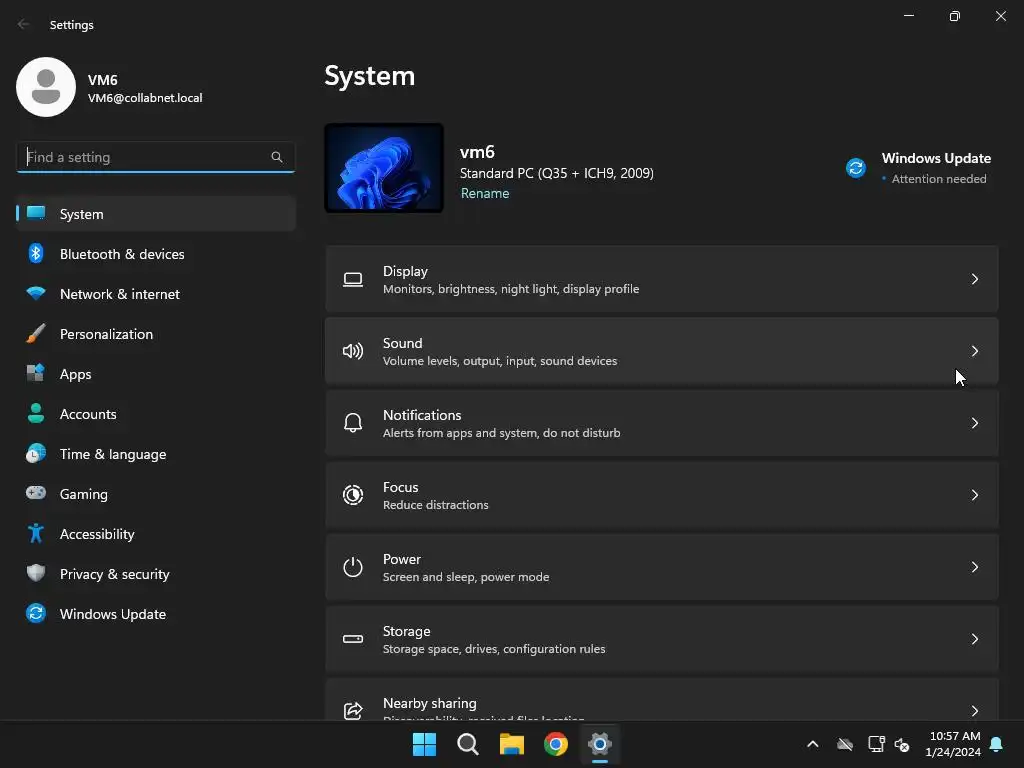The height and width of the screenshot is (768, 1024).
Task: Click the Storage drive icon
Action: click(x=353, y=639)
